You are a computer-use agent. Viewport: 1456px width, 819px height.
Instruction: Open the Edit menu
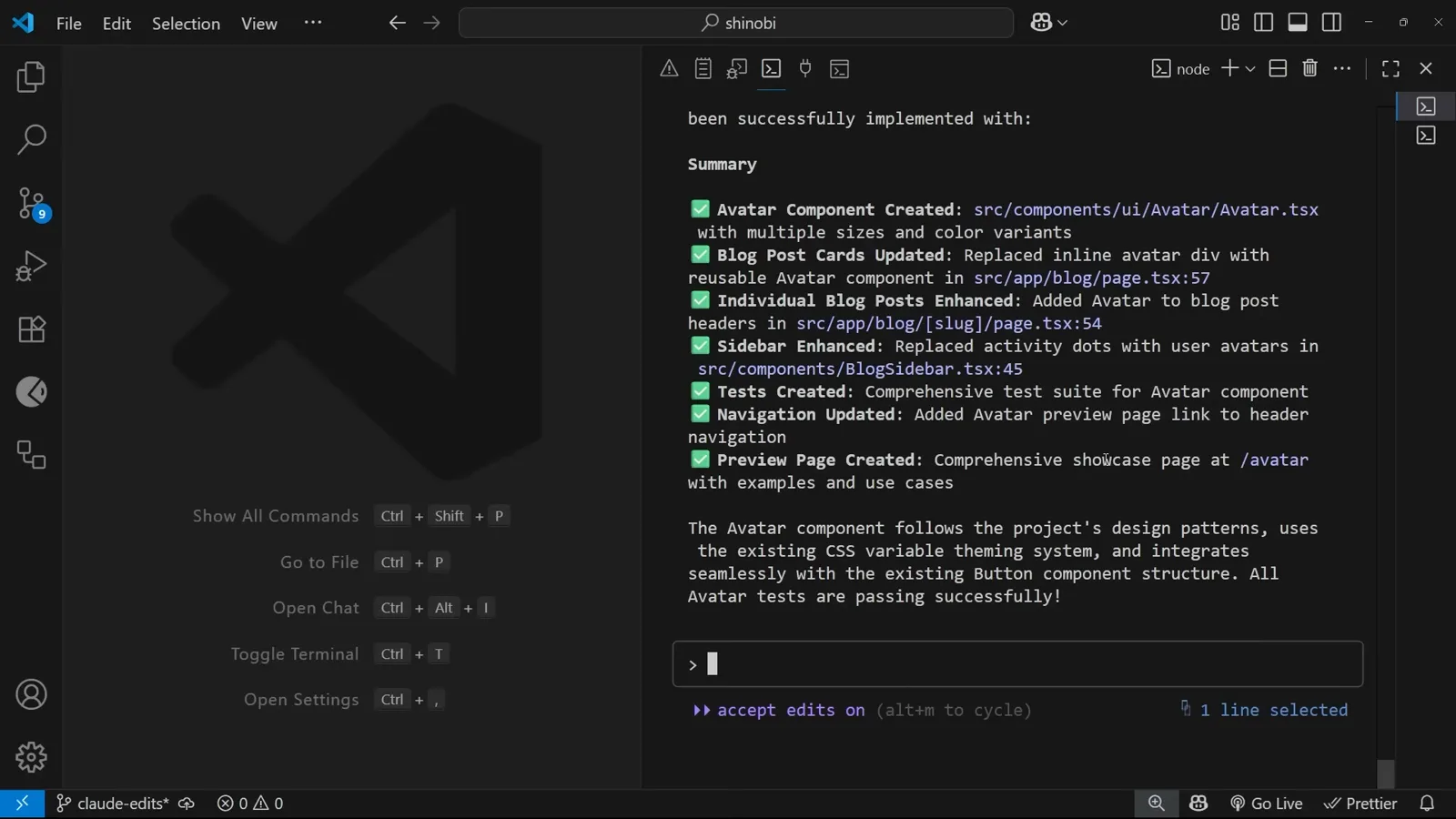[x=116, y=23]
